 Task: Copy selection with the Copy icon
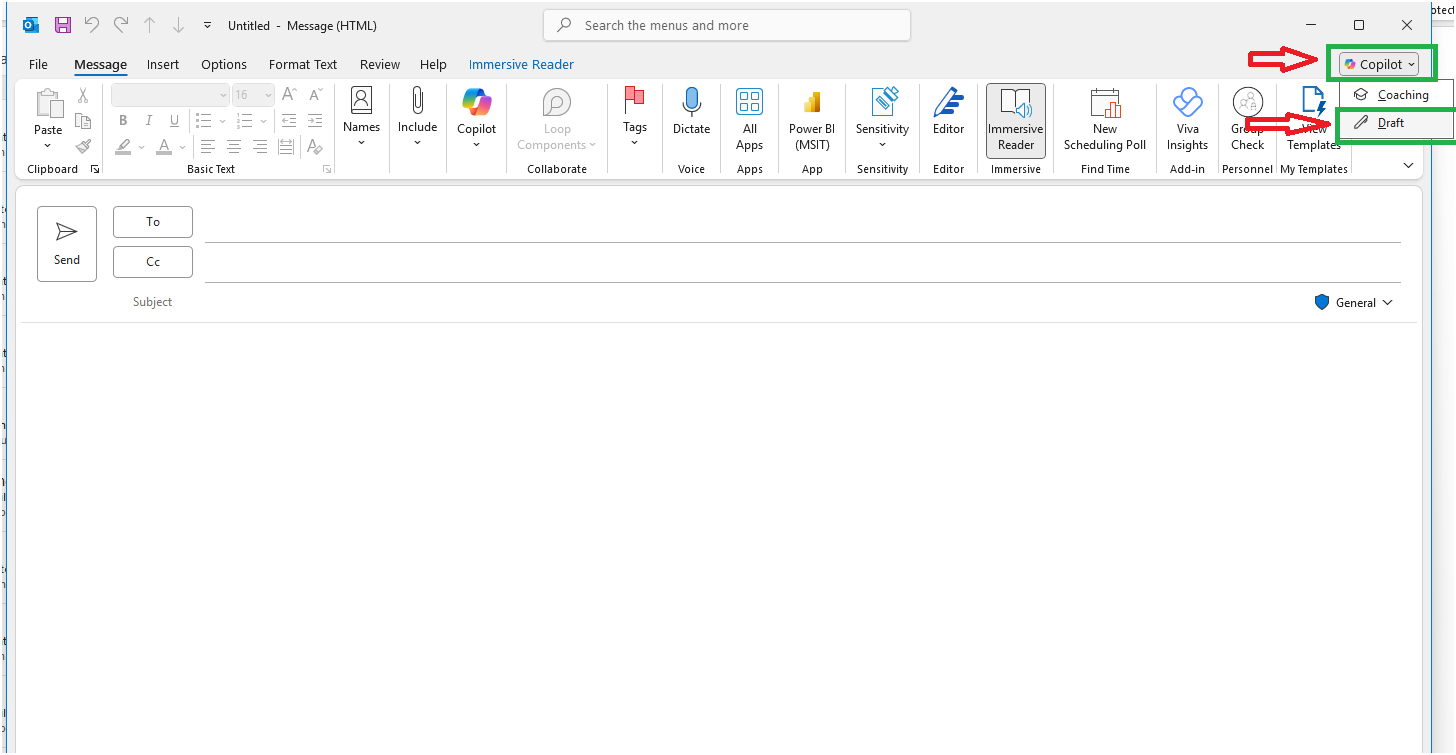click(x=83, y=121)
